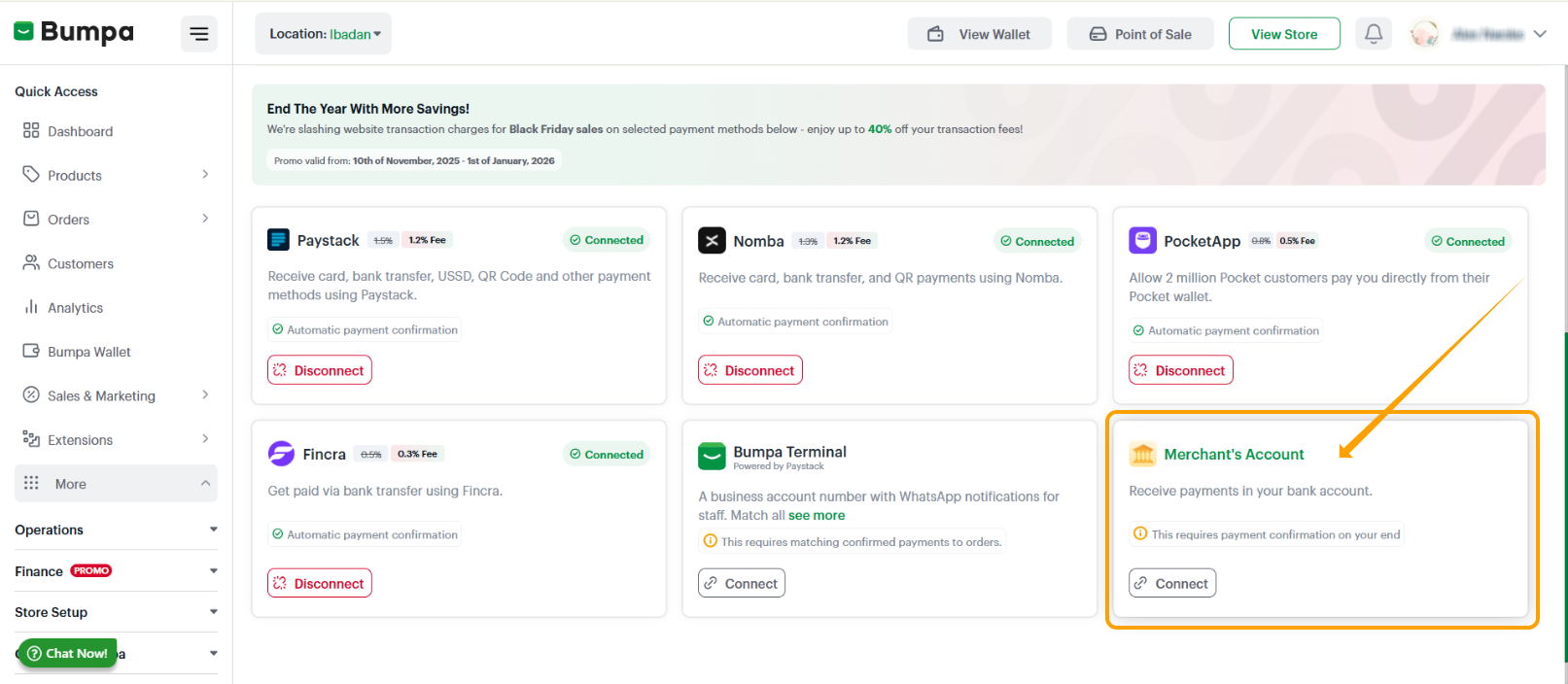The height and width of the screenshot is (684, 1568).
Task: Click the see more link
Action: point(817,516)
